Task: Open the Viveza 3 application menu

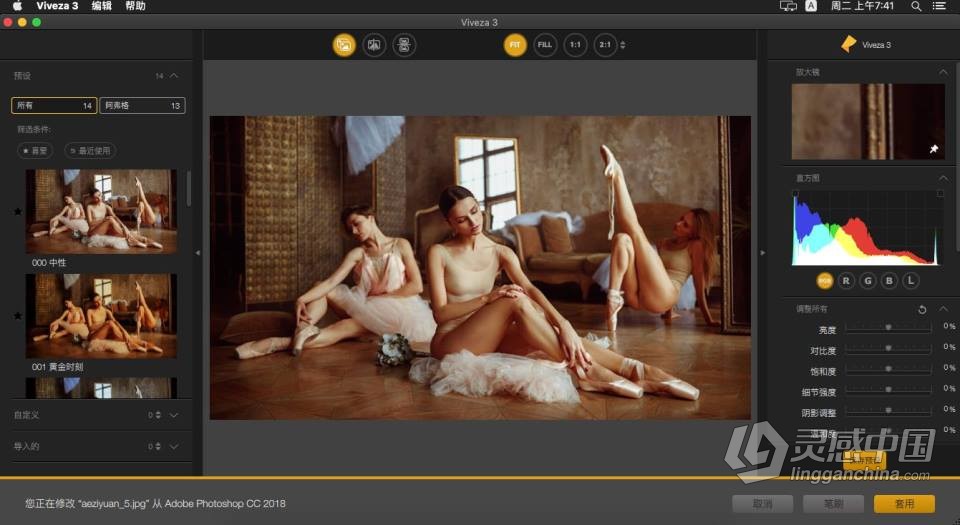Action: point(57,6)
